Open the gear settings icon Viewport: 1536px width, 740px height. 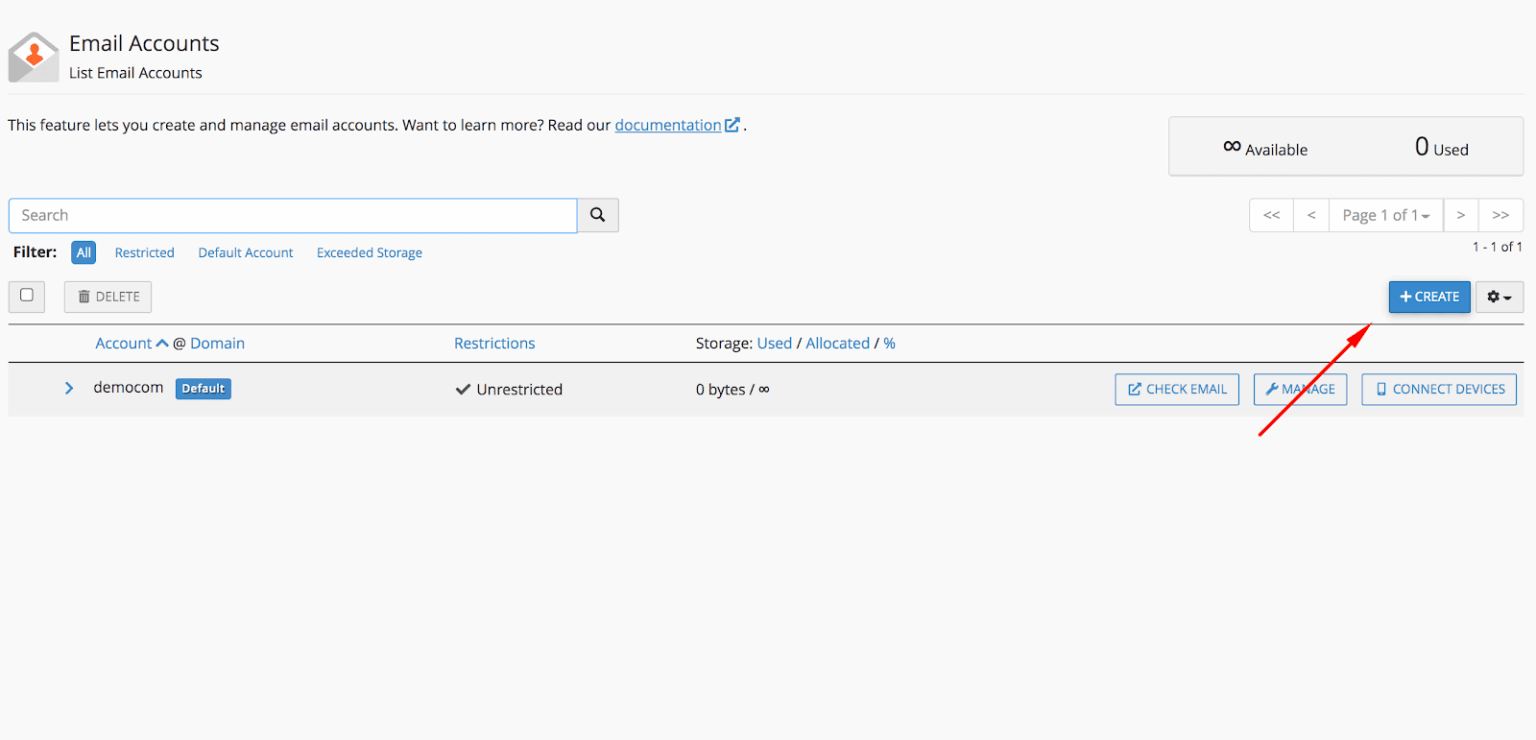tap(1493, 296)
